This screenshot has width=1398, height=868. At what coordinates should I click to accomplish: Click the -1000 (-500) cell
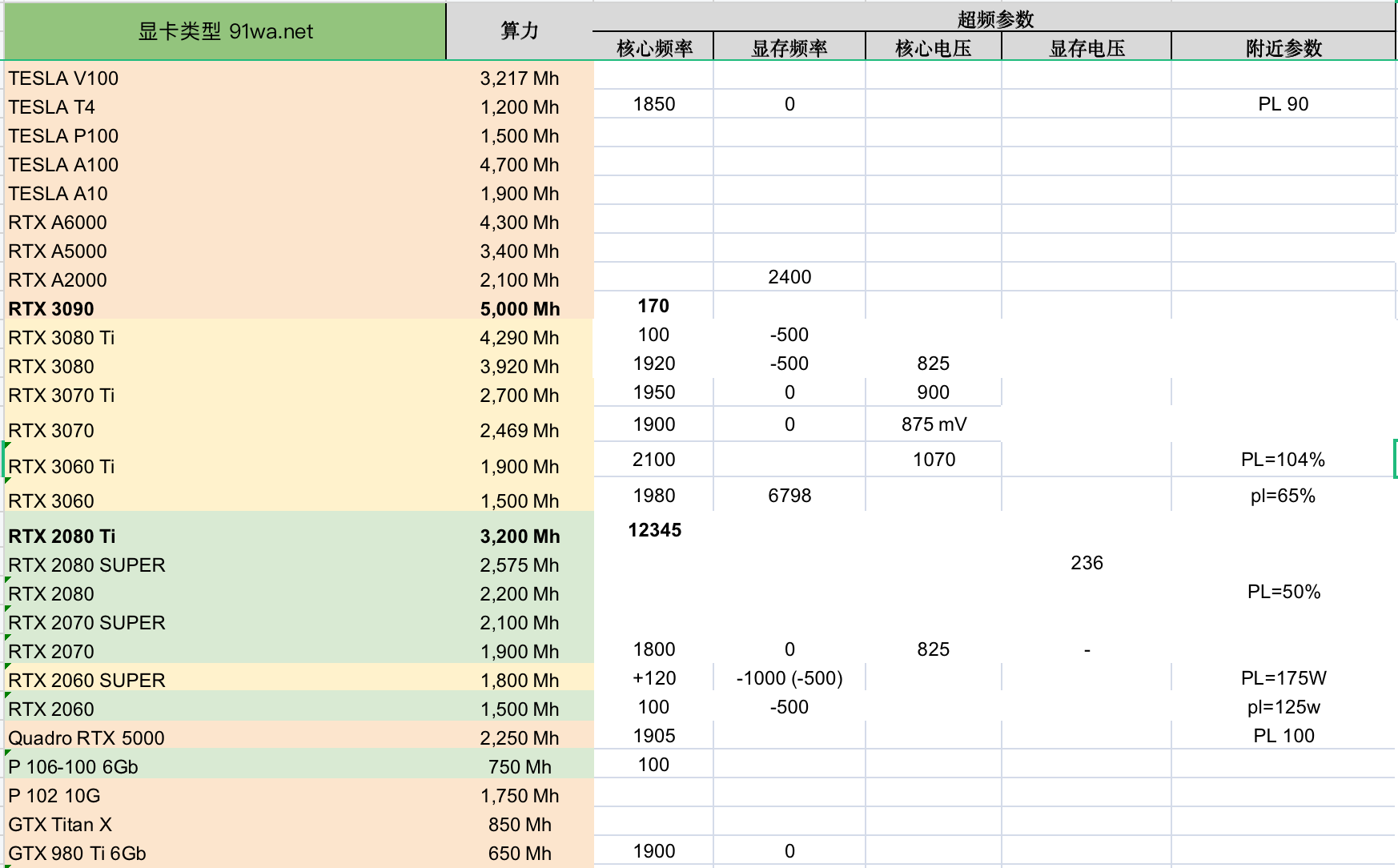789,678
